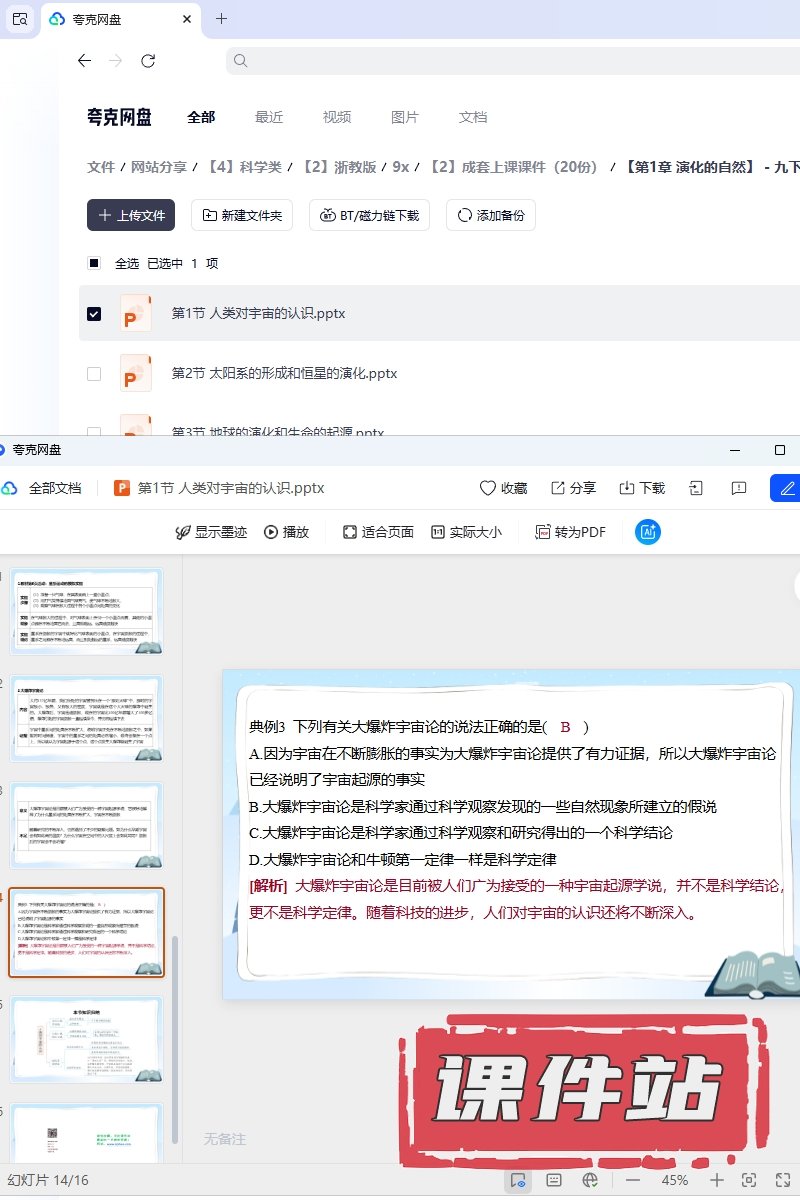Click the 转为PDF convert icon
This screenshot has width=800, height=1200.
point(570,532)
